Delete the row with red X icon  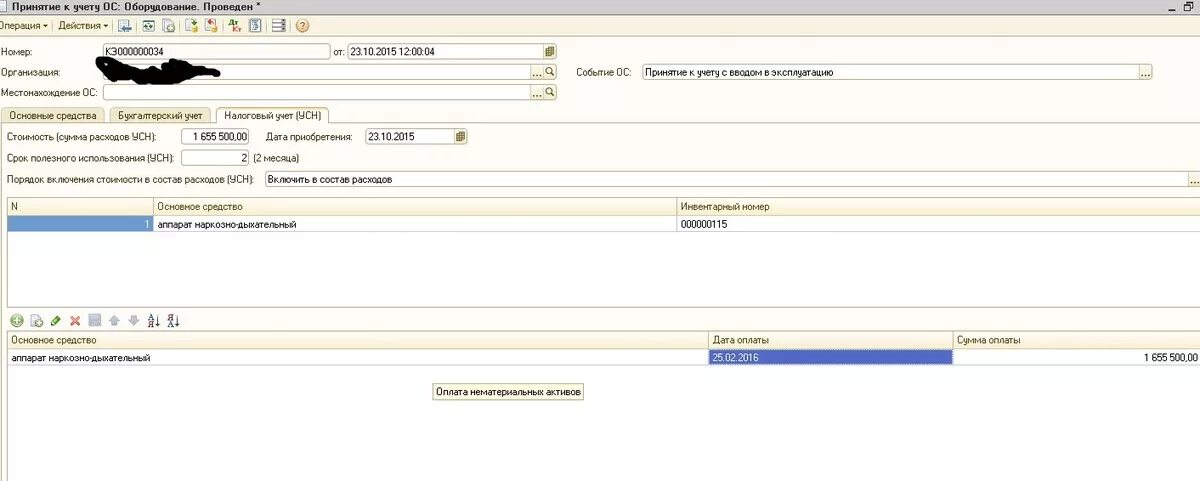point(75,321)
